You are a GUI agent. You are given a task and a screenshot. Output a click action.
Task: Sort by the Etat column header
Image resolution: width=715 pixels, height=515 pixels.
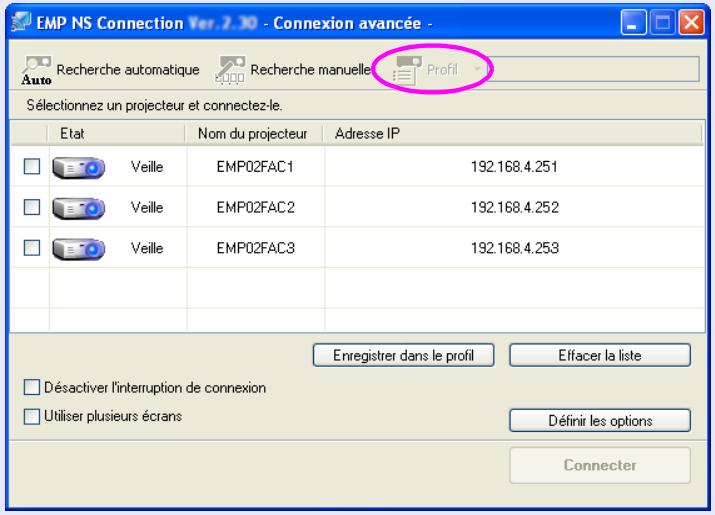pos(116,134)
